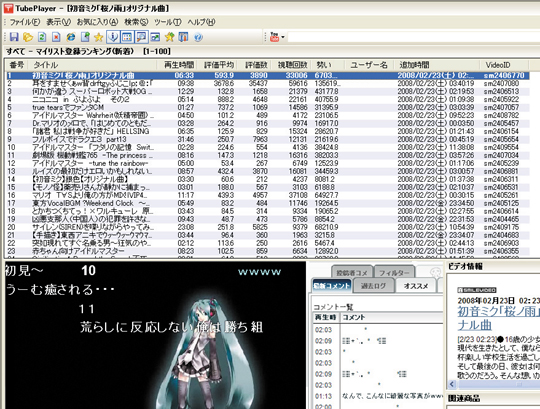Switch to the 最新コメント tab
Viewport: 540px width, 409px height.
331,285
